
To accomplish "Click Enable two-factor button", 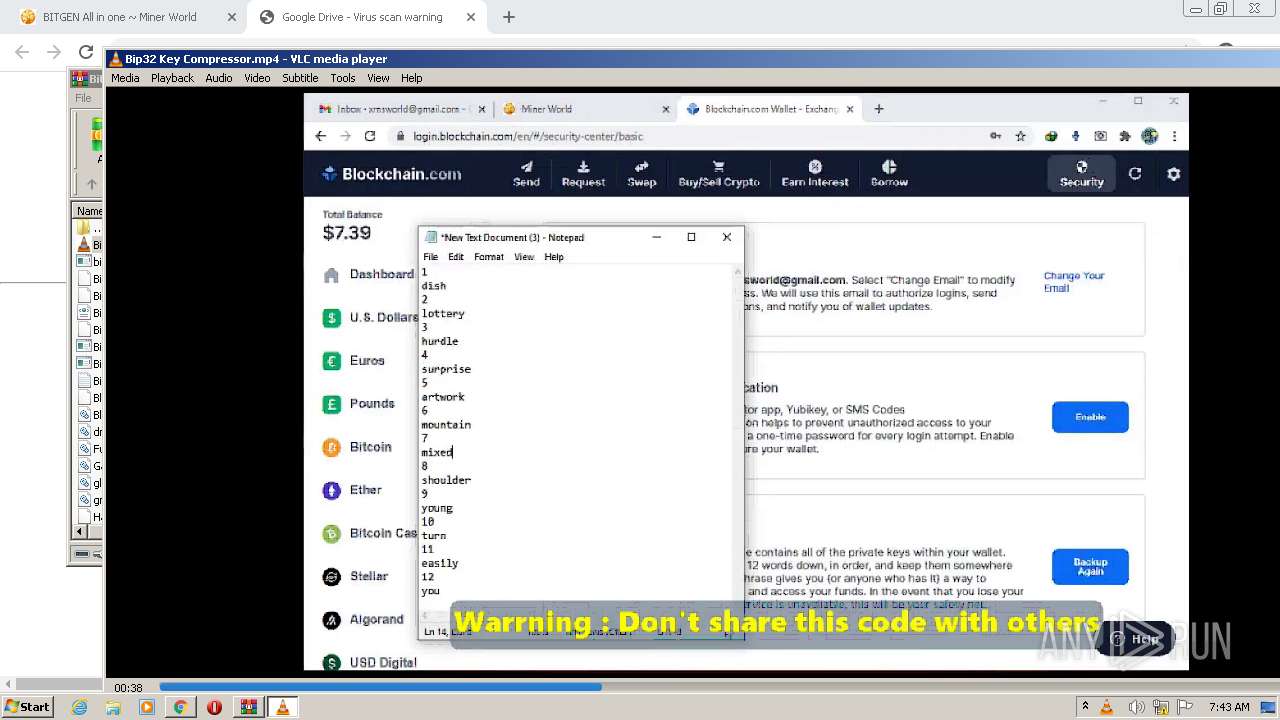I will tap(1090, 417).
